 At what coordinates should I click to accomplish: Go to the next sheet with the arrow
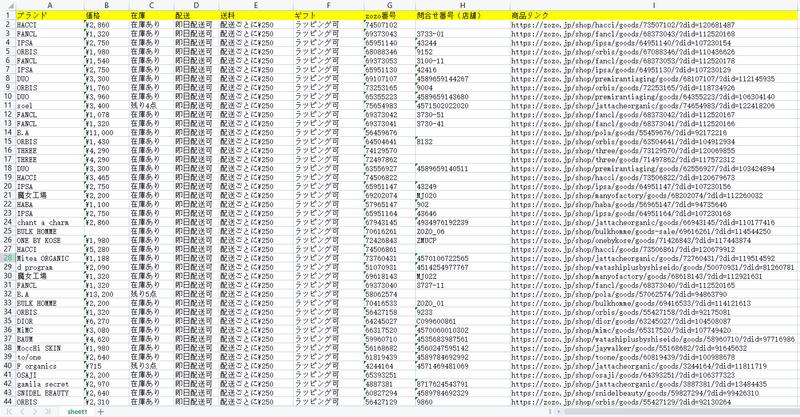pos(35,411)
